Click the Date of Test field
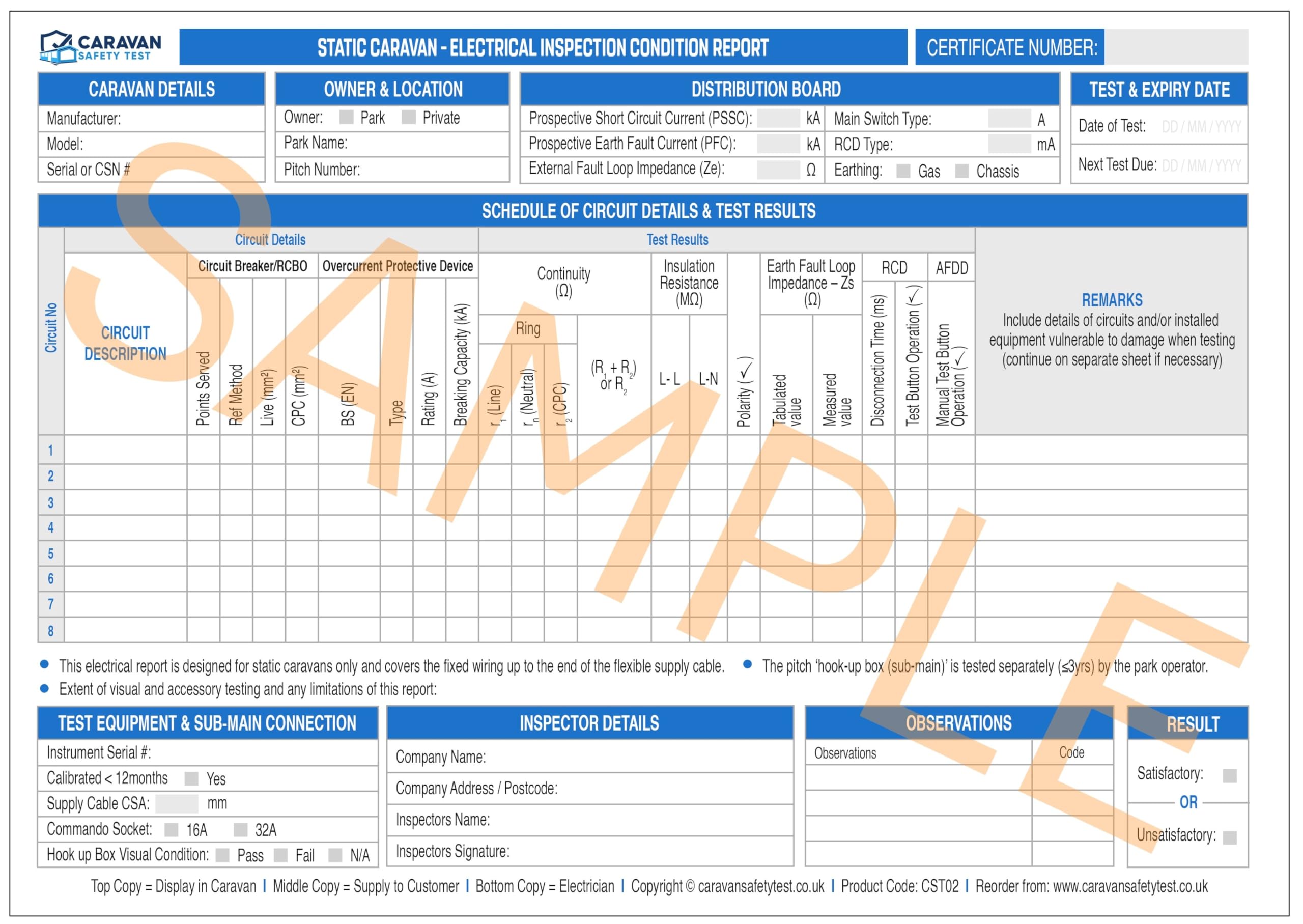 coord(1201,126)
